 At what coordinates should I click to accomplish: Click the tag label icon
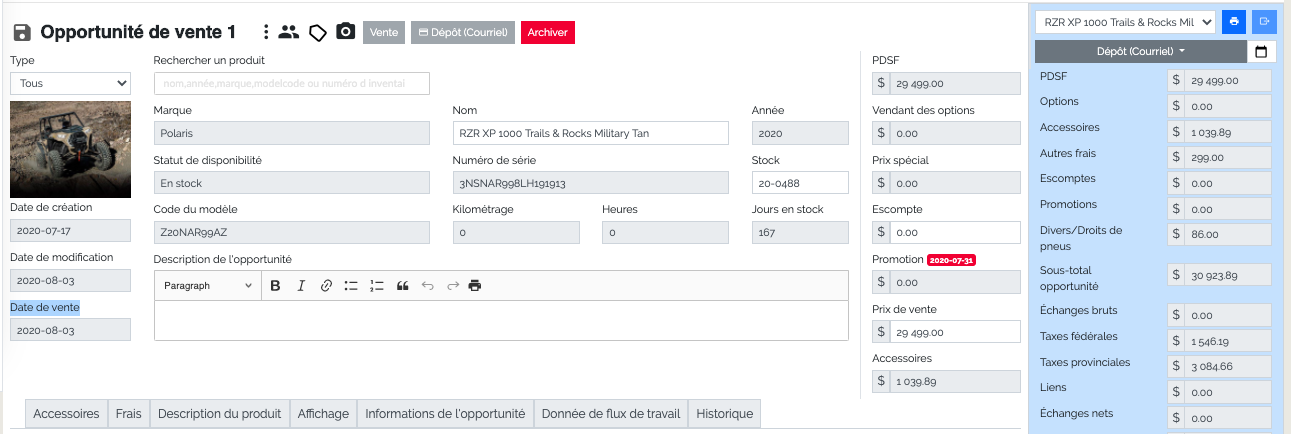317,32
